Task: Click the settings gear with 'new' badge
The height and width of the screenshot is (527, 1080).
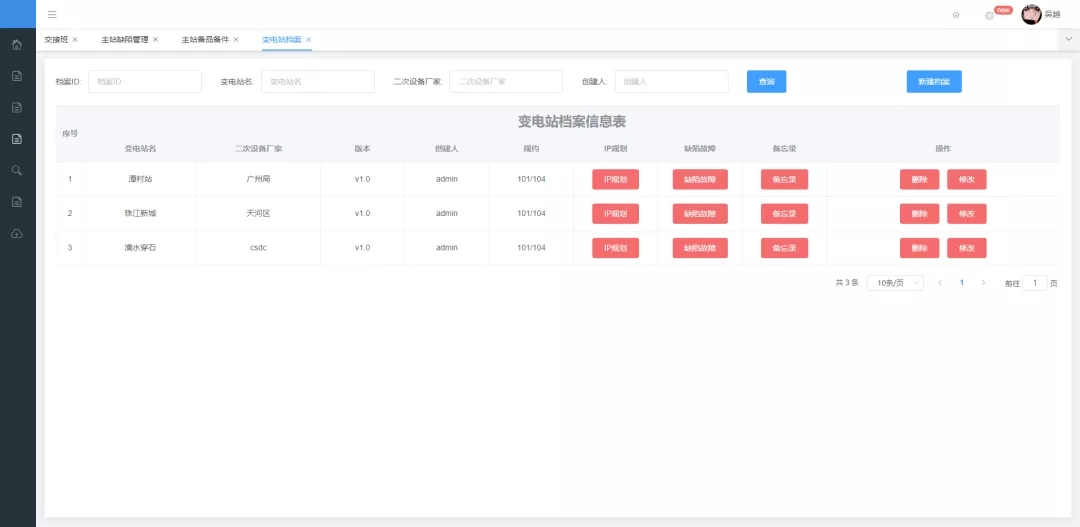Action: [x=989, y=15]
